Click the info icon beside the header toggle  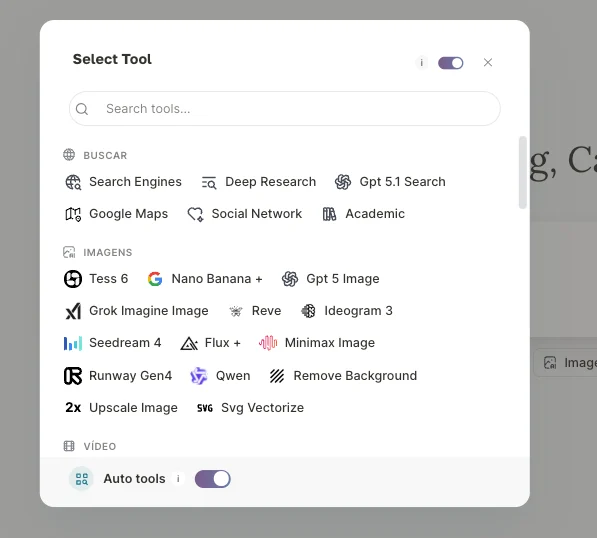pyautogui.click(x=421, y=62)
